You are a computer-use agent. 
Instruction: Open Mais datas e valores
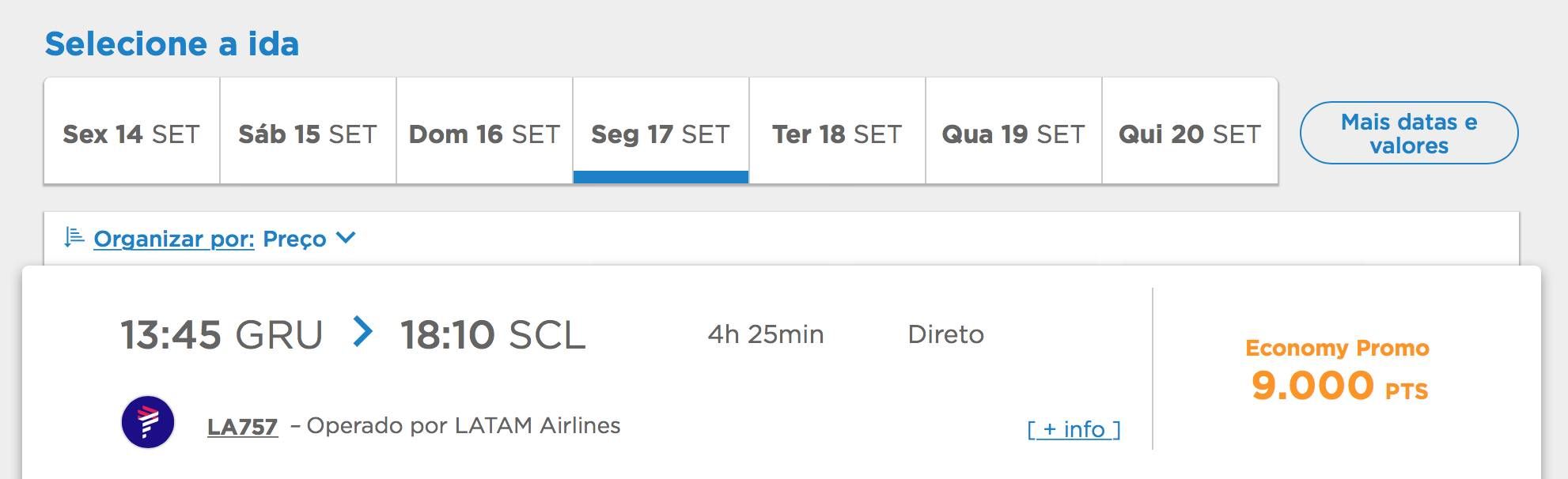click(x=1409, y=133)
